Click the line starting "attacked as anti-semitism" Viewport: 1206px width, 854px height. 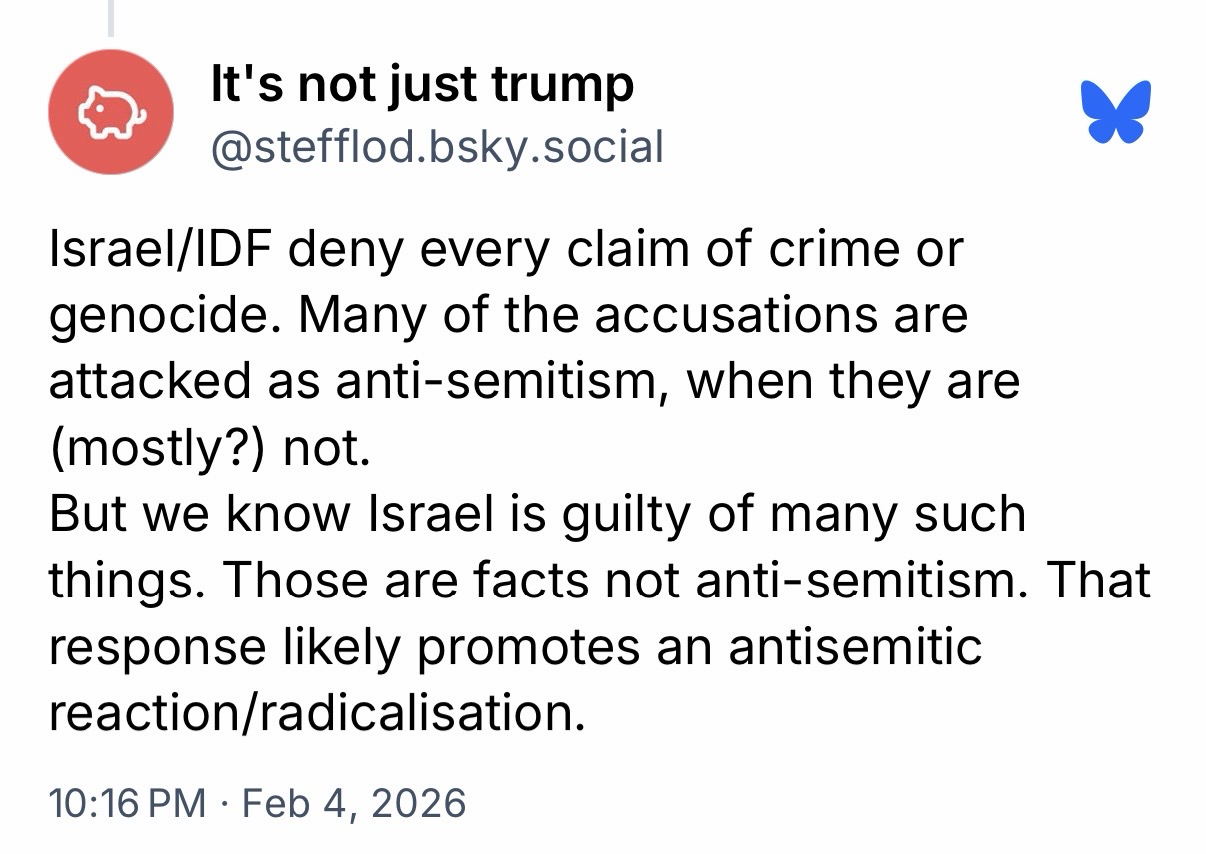tap(533, 381)
